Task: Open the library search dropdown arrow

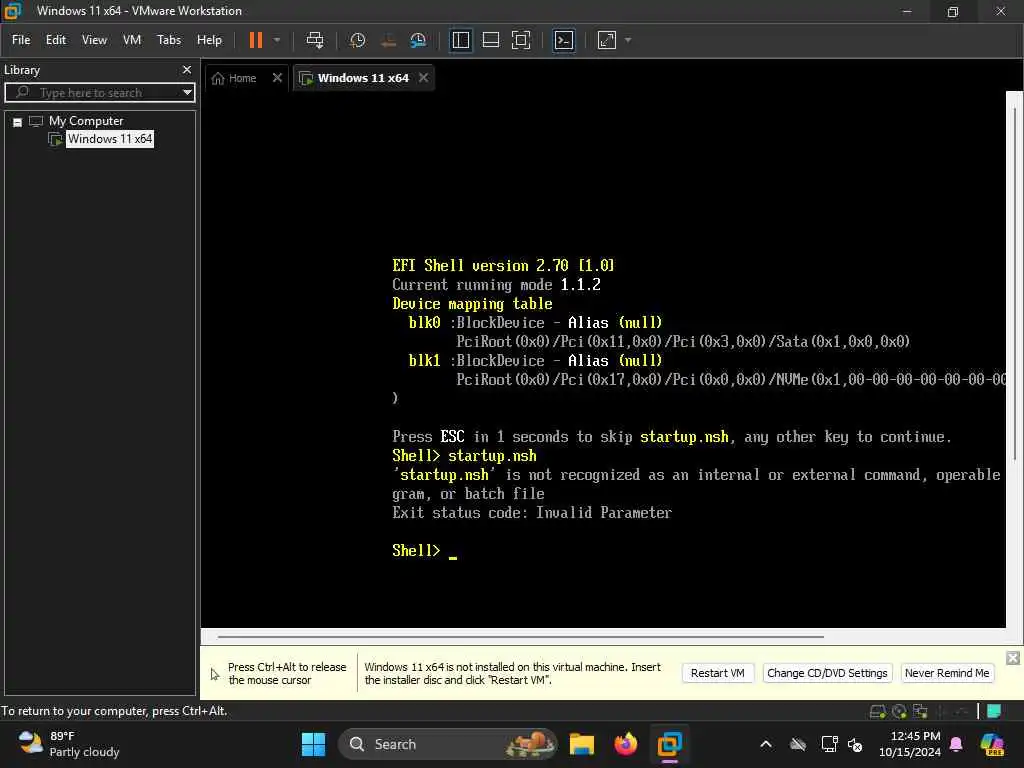Action: [x=187, y=93]
